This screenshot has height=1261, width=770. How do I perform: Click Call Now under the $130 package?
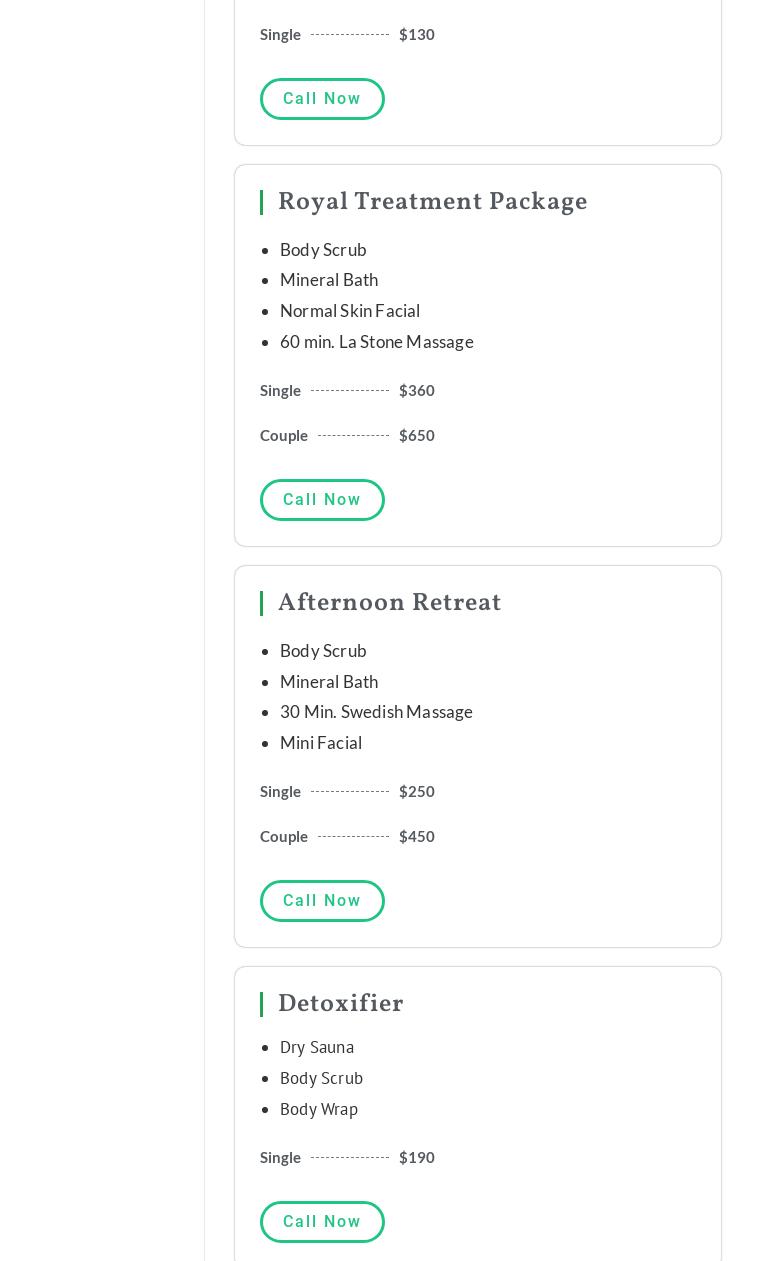[322, 99]
